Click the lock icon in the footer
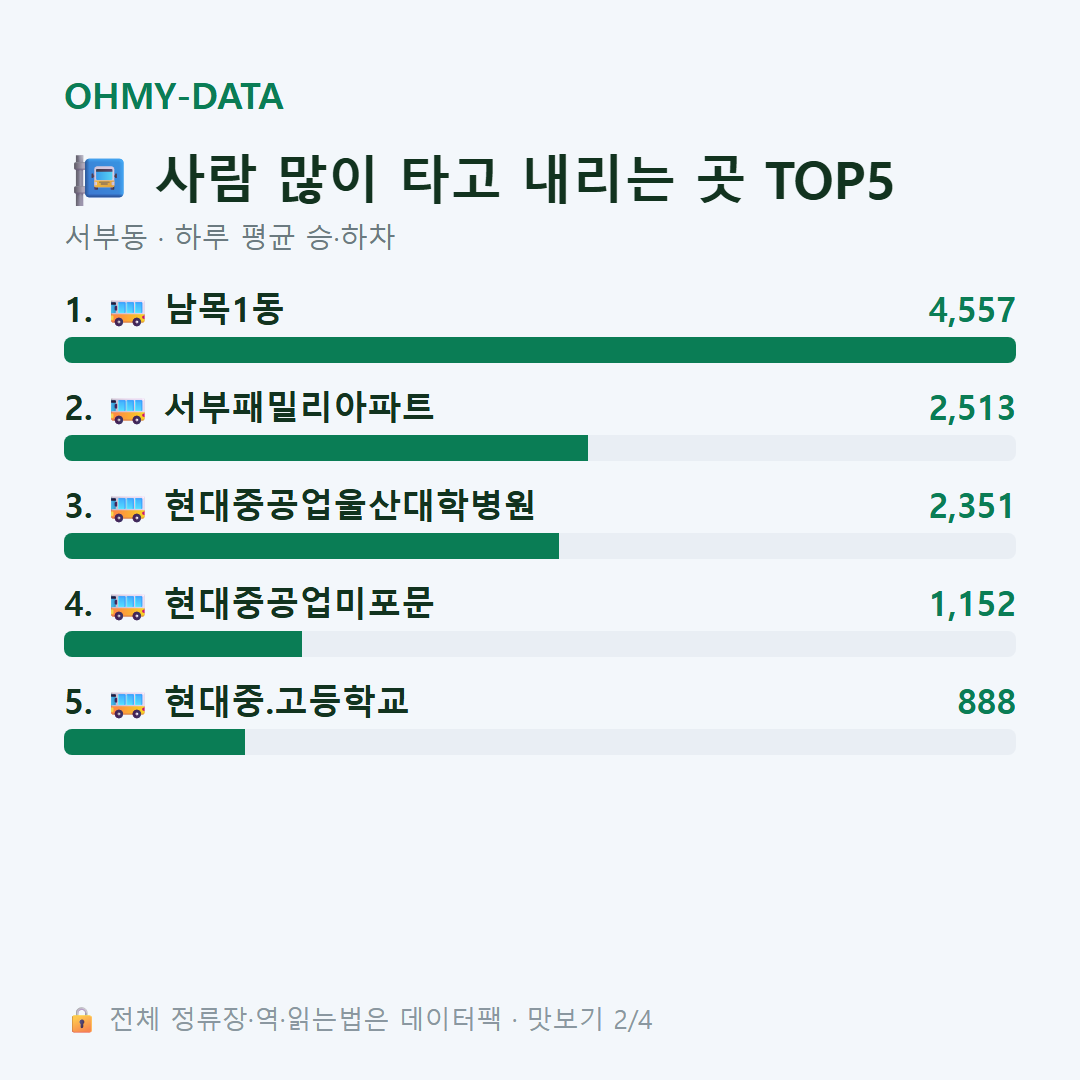The width and height of the screenshot is (1080, 1080). [81, 1019]
